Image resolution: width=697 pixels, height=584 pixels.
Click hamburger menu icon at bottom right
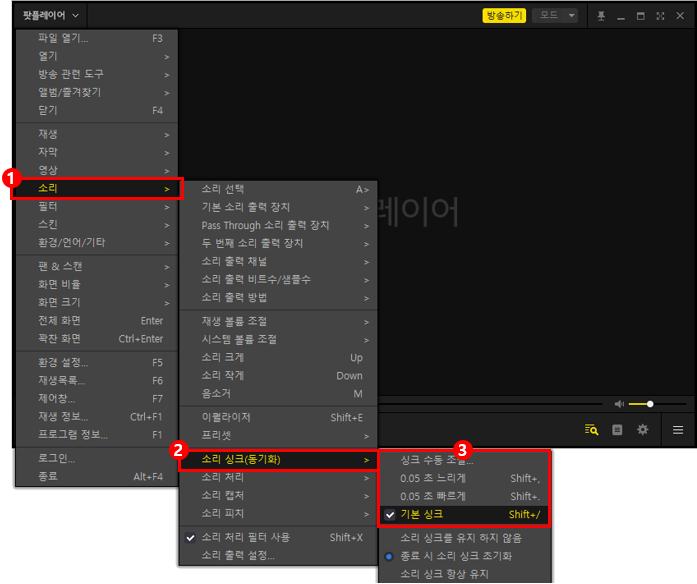coord(677,430)
